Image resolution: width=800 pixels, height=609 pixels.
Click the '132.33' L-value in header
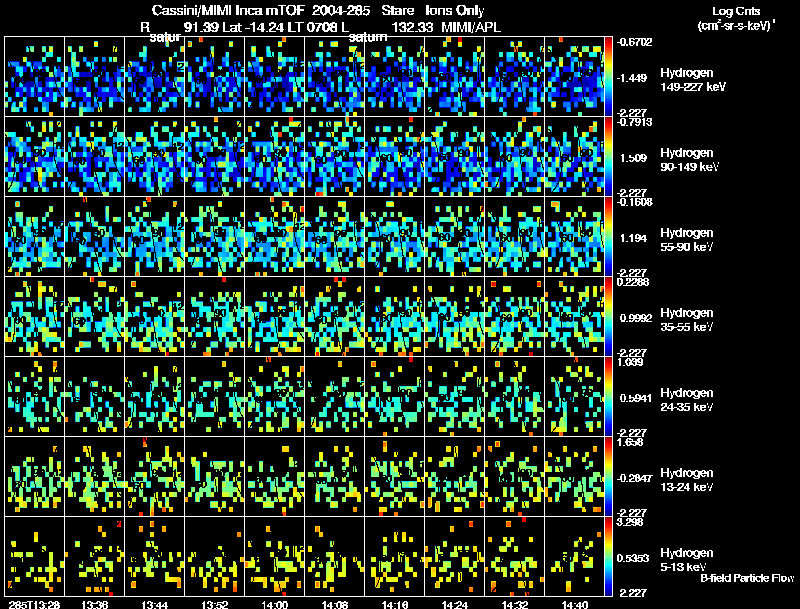[x=410, y=27]
